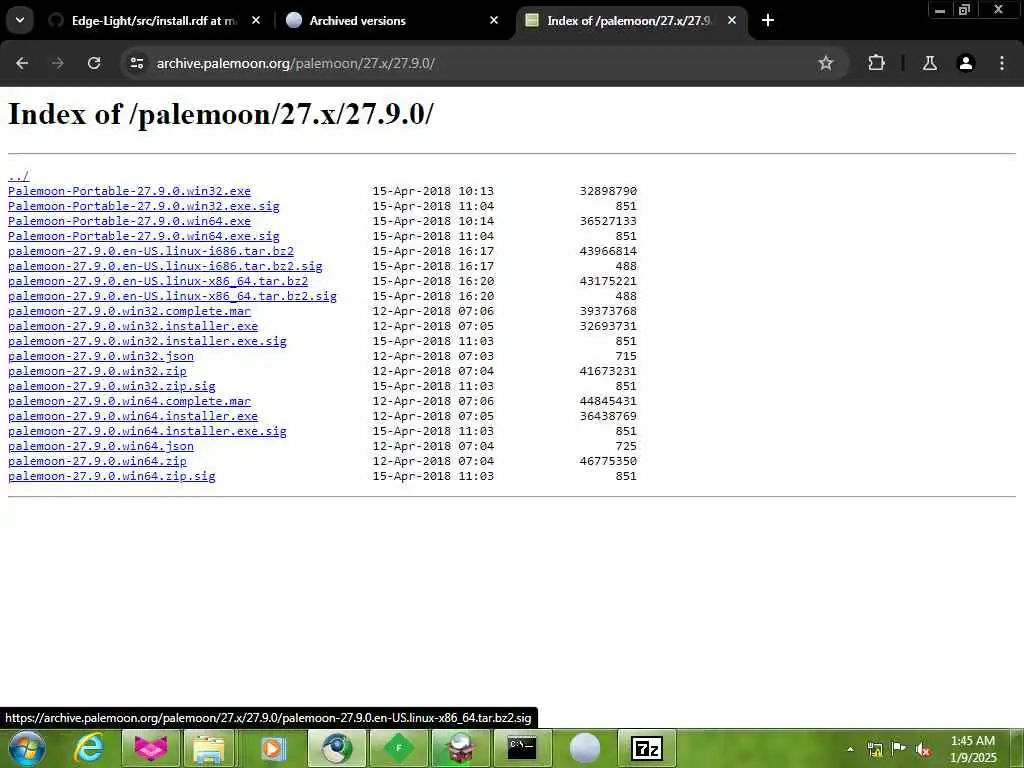This screenshot has width=1024, height=768.
Task: Download Palemoon-Portable-27.9.0.win64.exe
Action: pos(129,221)
